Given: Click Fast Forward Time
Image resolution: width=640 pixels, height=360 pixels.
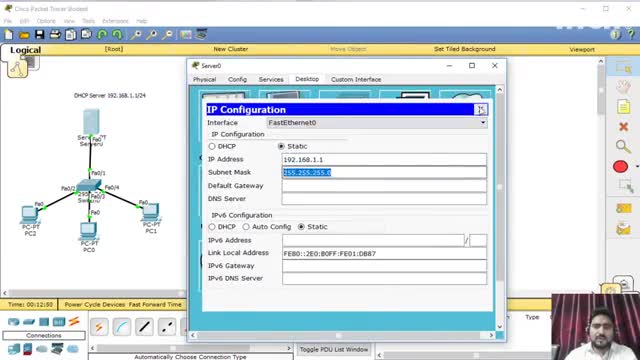Looking at the screenshot, I should [155, 304].
